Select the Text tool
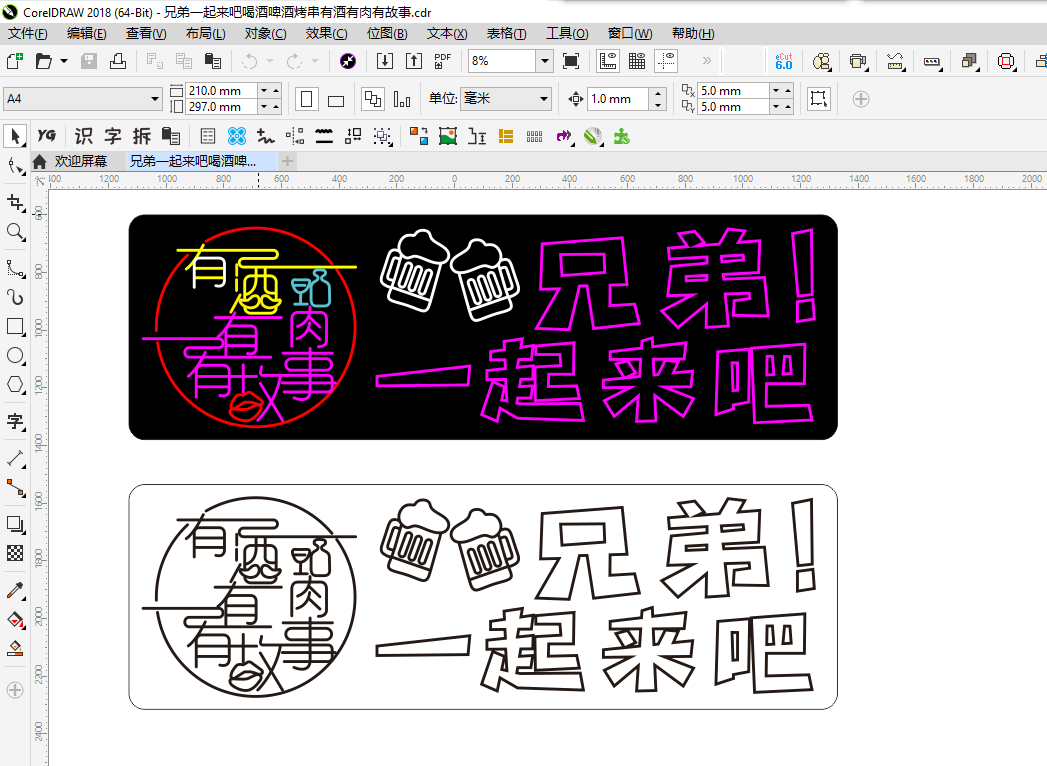 [x=15, y=421]
